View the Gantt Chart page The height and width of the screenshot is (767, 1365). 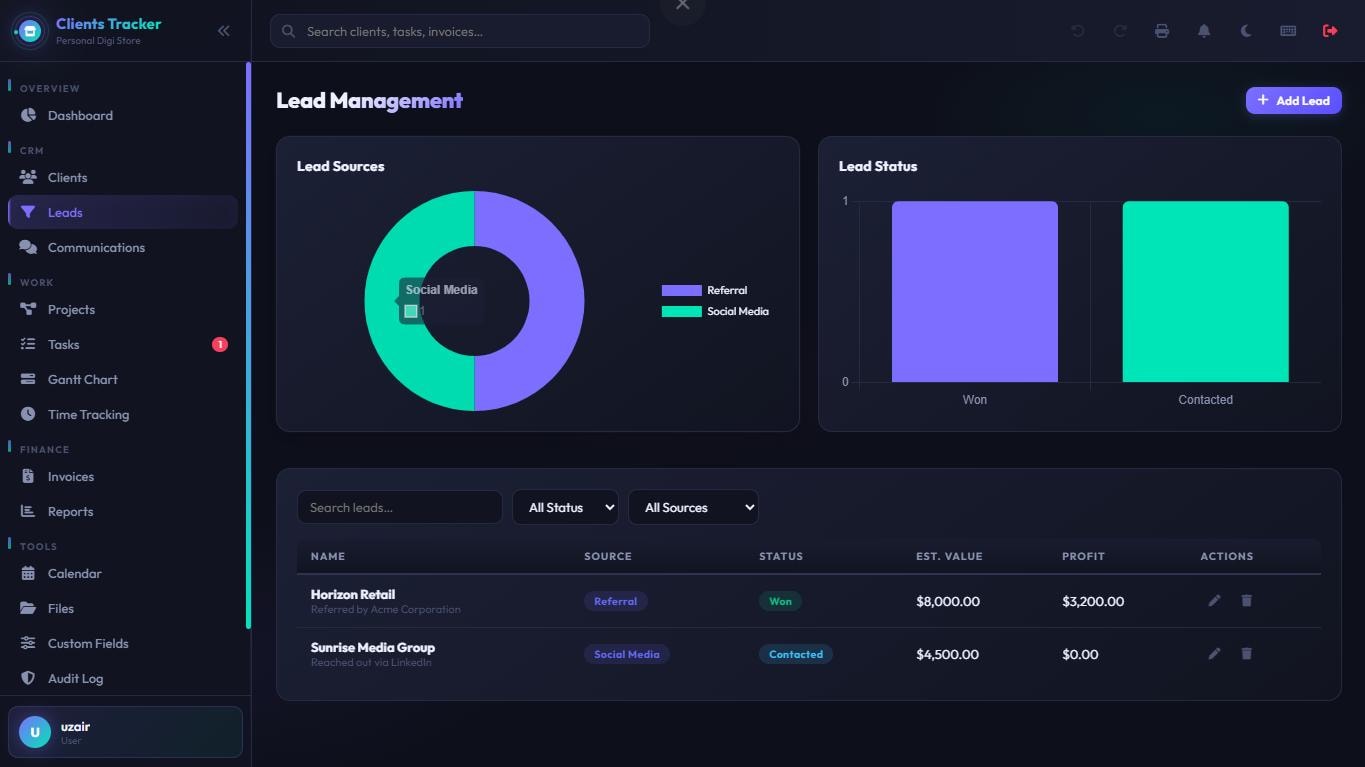tap(123, 380)
